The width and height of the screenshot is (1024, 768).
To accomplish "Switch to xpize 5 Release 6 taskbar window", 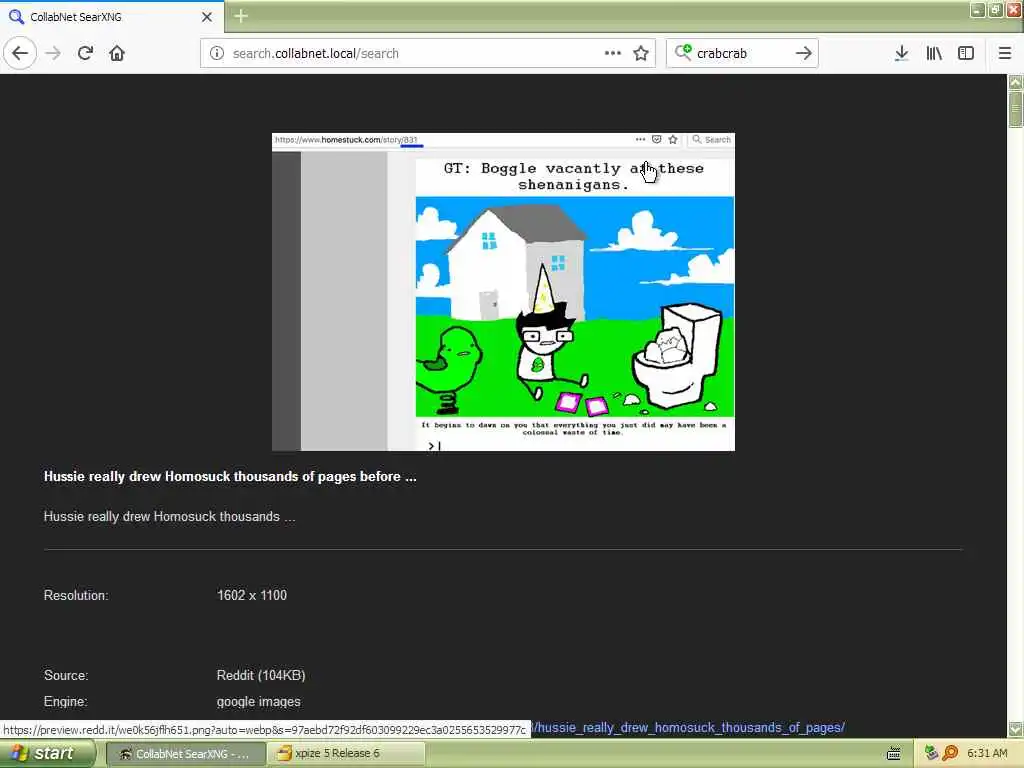I will click(346, 754).
